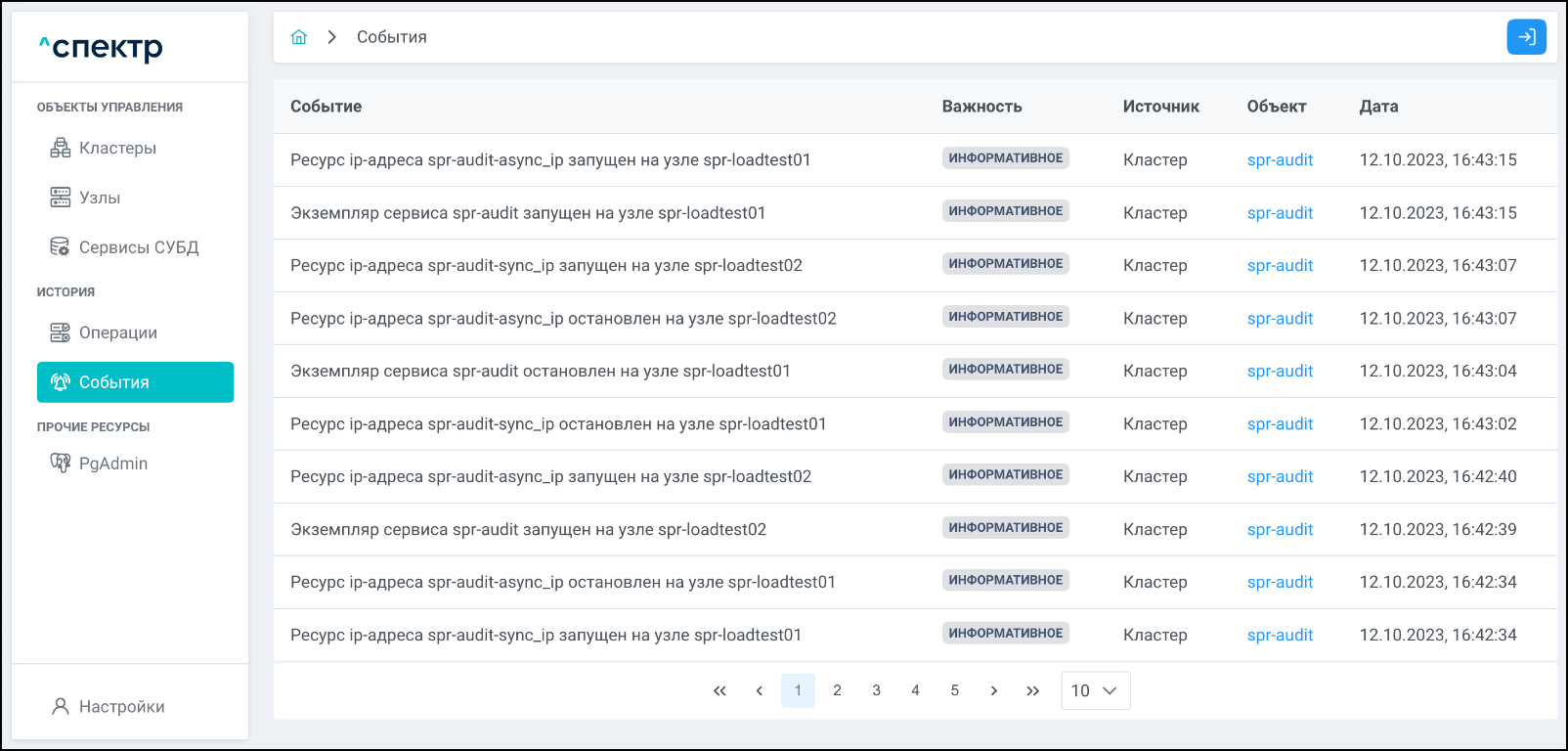
Task: Go to Сервисы СУБД
Action: tap(138, 247)
